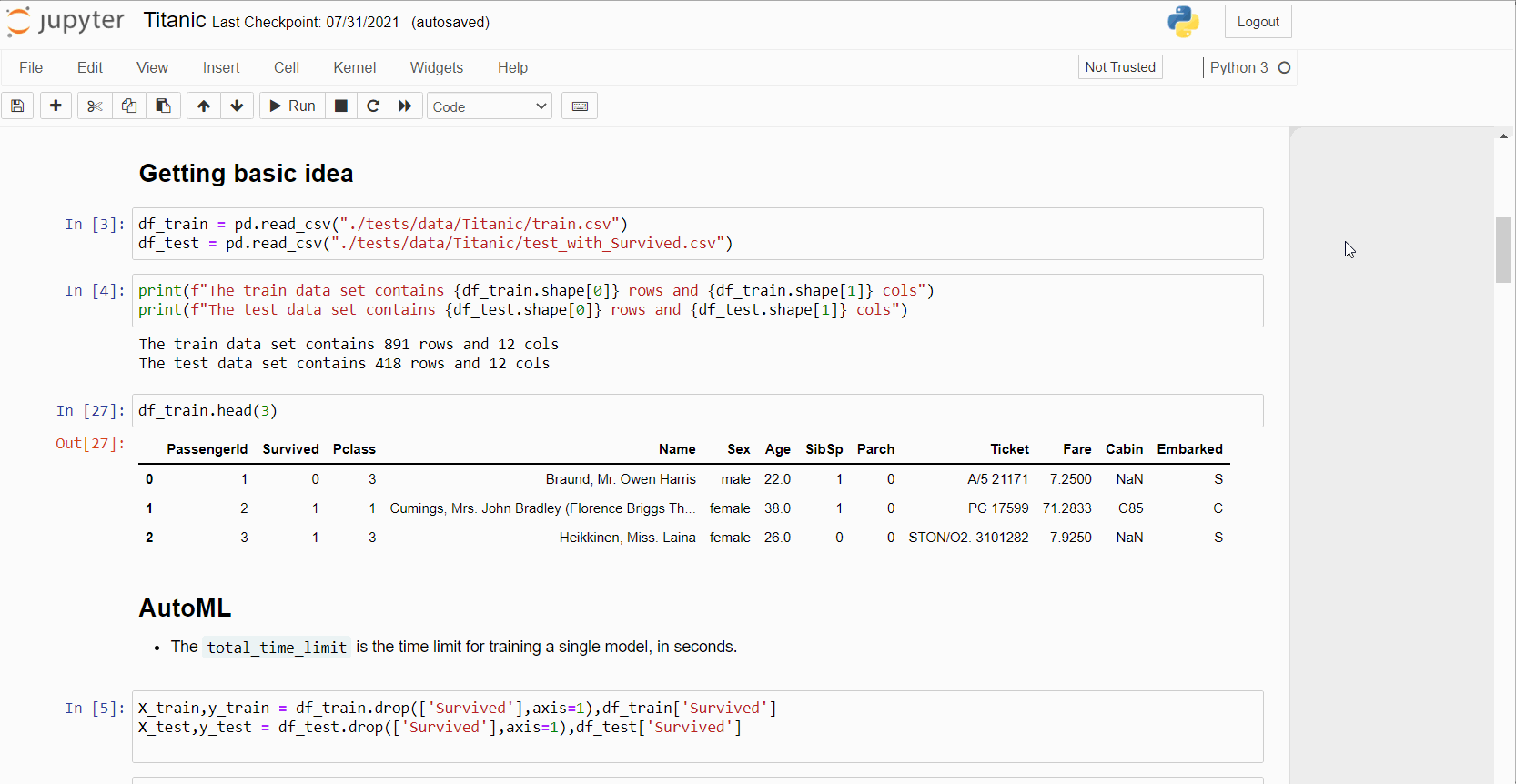
Task: Click the PassengerId column header
Action: tap(207, 449)
